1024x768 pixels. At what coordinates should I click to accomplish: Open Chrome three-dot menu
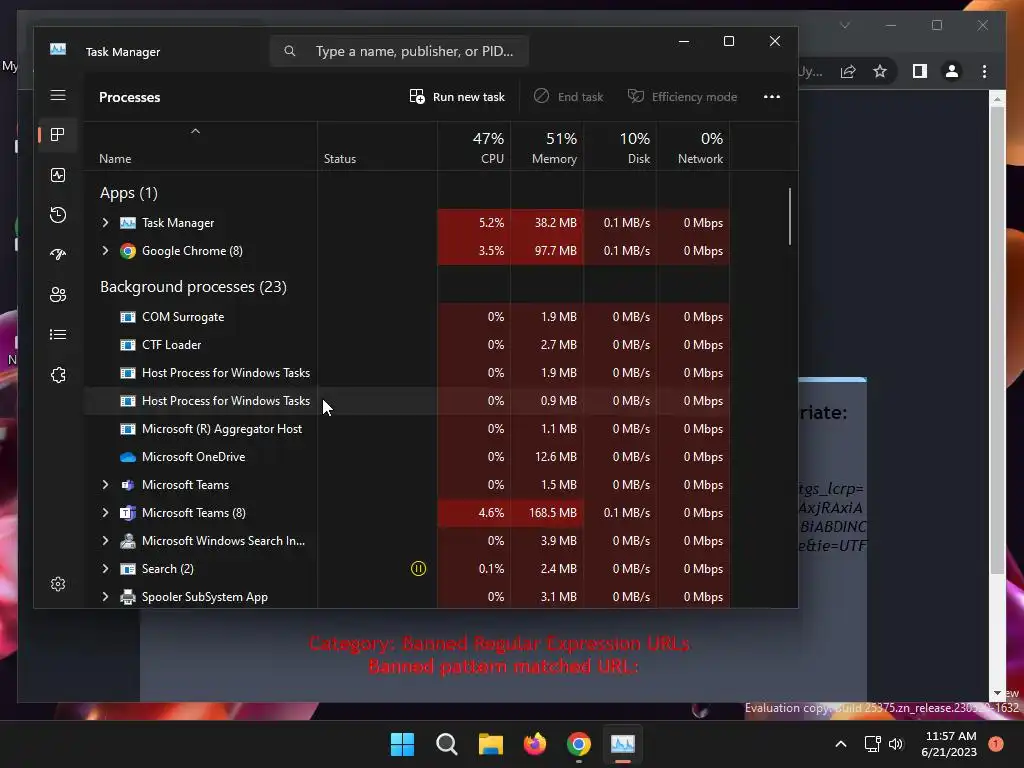click(x=984, y=71)
